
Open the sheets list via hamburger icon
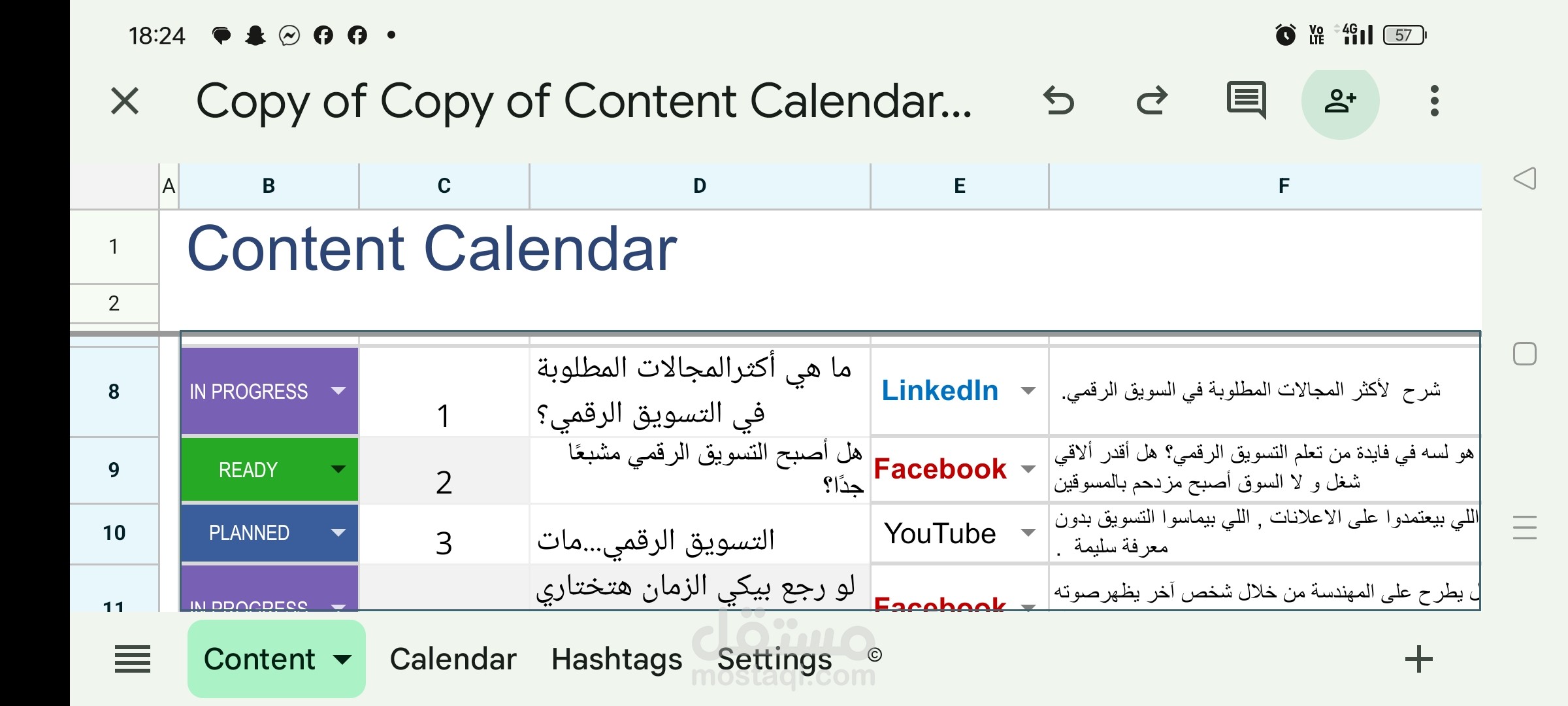(133, 659)
